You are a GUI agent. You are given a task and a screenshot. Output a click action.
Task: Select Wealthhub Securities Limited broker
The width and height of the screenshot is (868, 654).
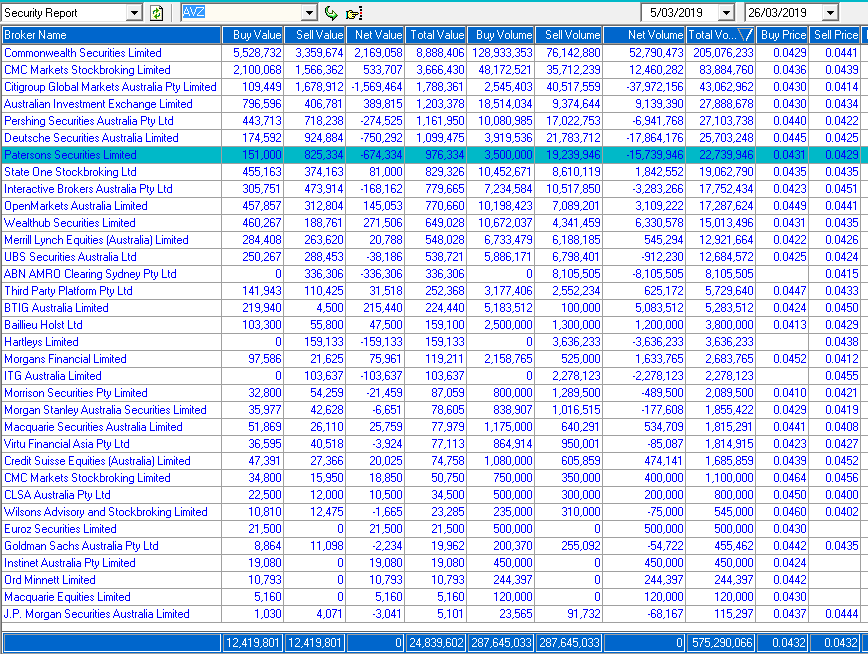pyautogui.click(x=70, y=223)
